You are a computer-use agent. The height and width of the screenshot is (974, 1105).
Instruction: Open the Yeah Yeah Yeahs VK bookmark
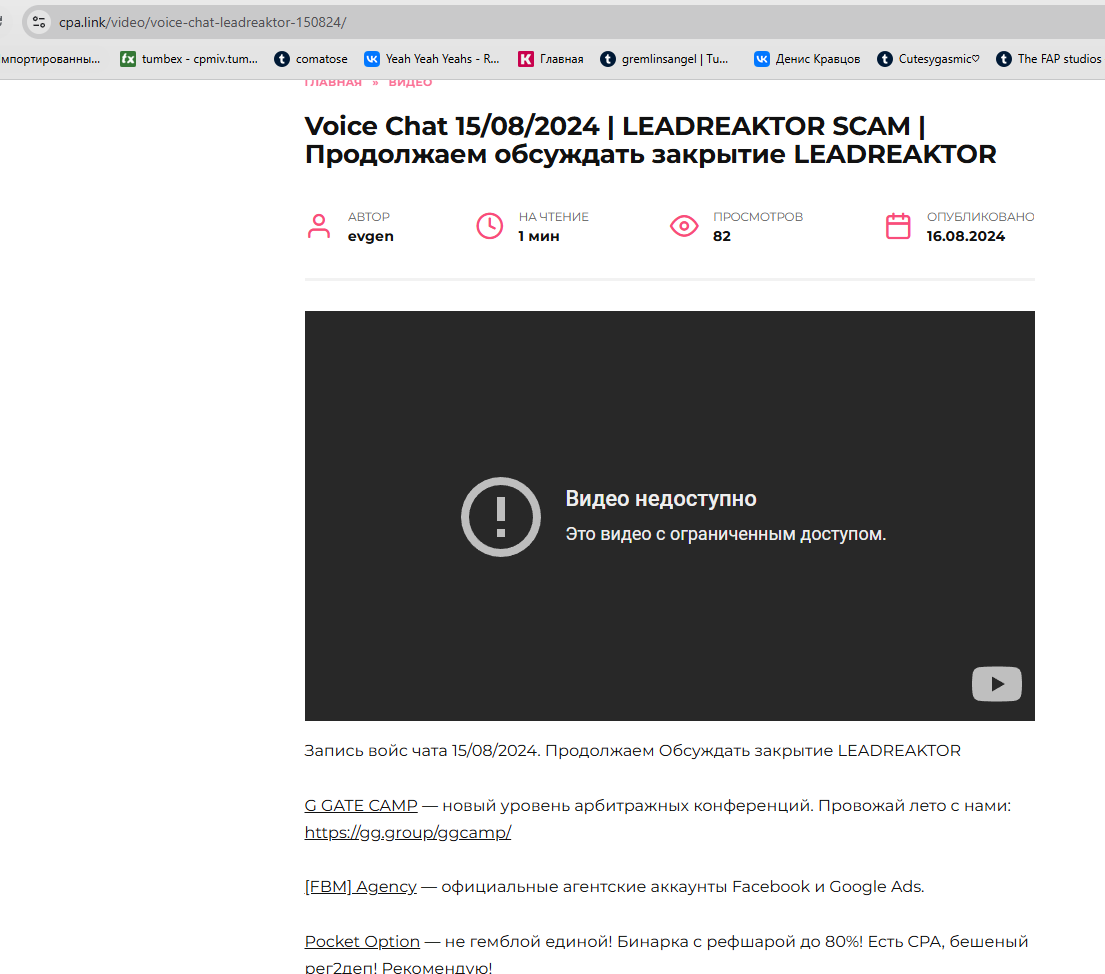431,59
